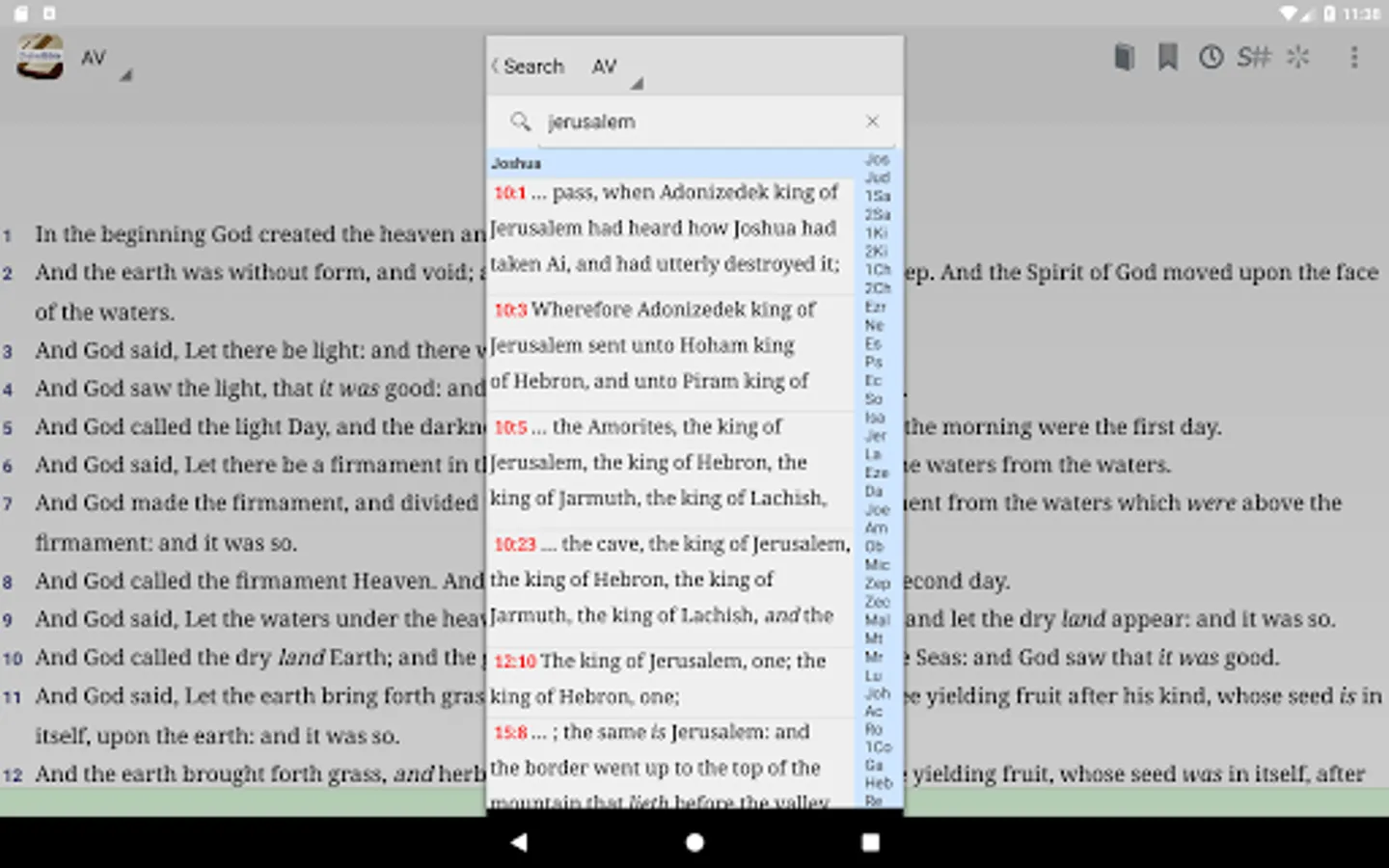This screenshot has width=1389, height=868.
Task: Go back using the Search back arrow
Action: click(528, 67)
